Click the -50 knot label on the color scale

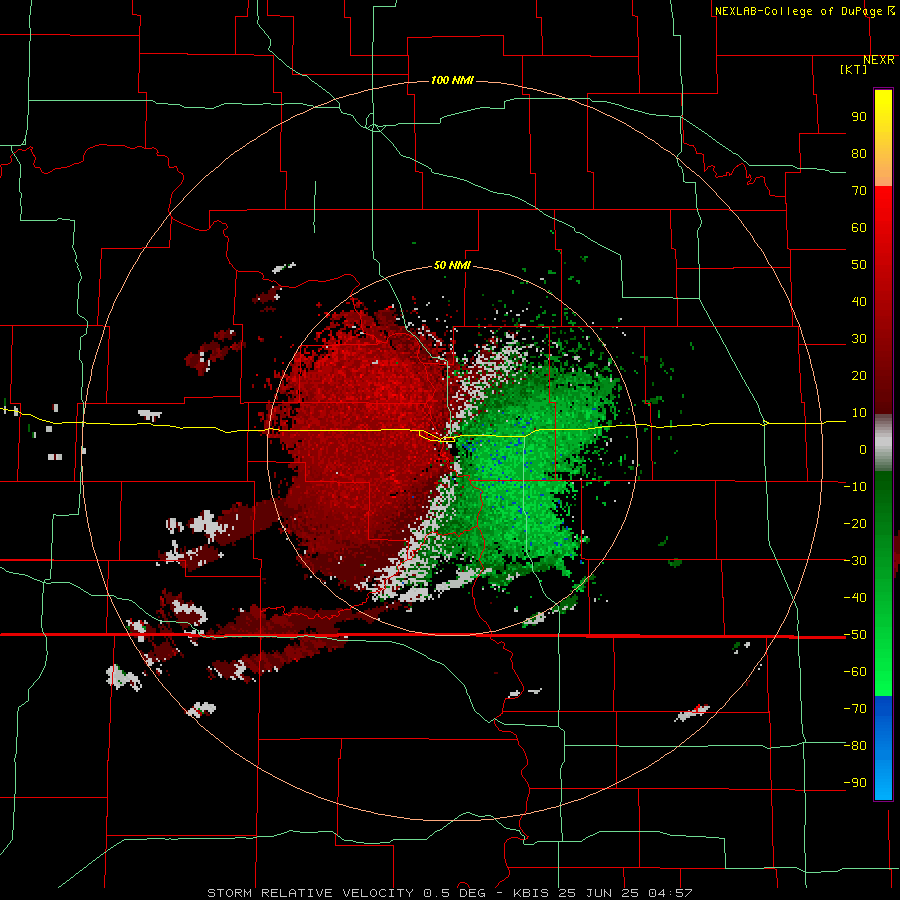pyautogui.click(x=855, y=634)
